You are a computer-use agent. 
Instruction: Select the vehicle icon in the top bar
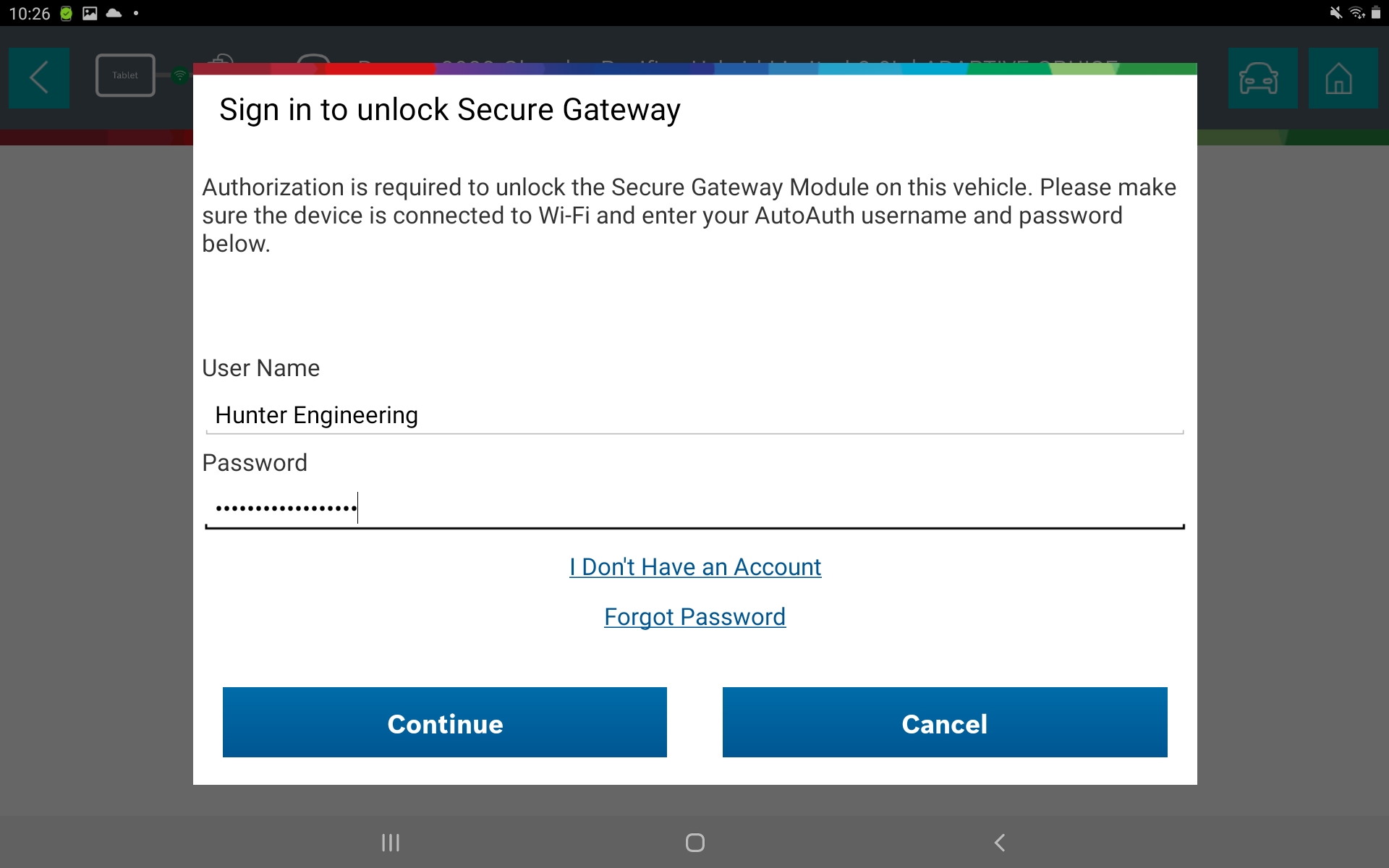(x=1262, y=77)
